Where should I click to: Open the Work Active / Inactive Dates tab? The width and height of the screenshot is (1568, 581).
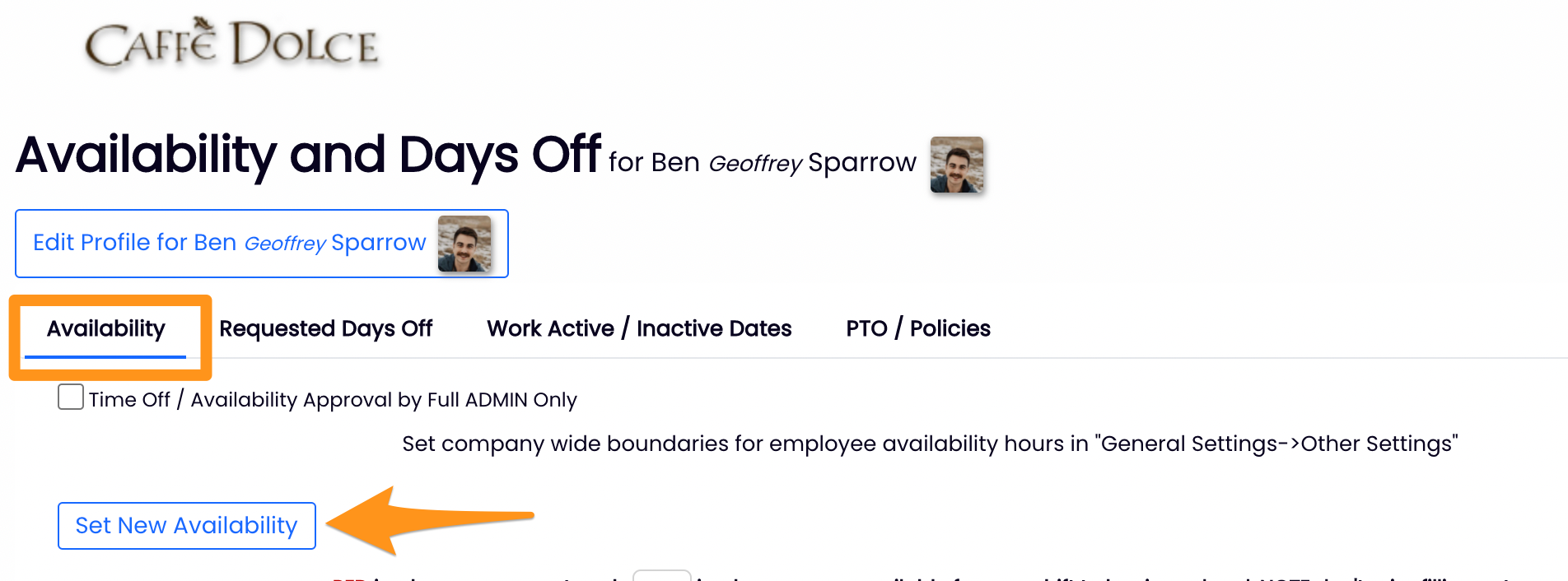(x=639, y=328)
